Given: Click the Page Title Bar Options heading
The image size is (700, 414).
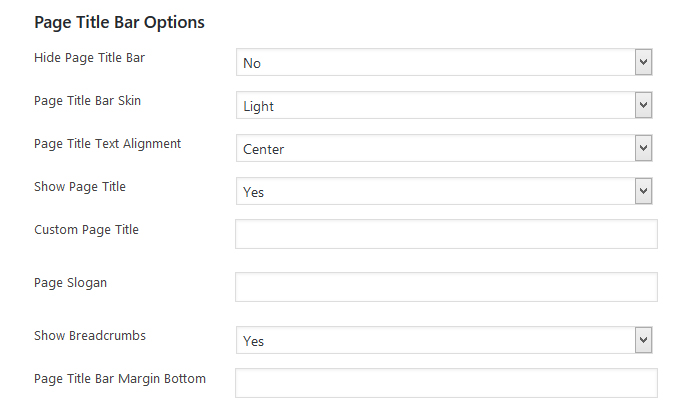Looking at the screenshot, I should pyautogui.click(x=119, y=21).
